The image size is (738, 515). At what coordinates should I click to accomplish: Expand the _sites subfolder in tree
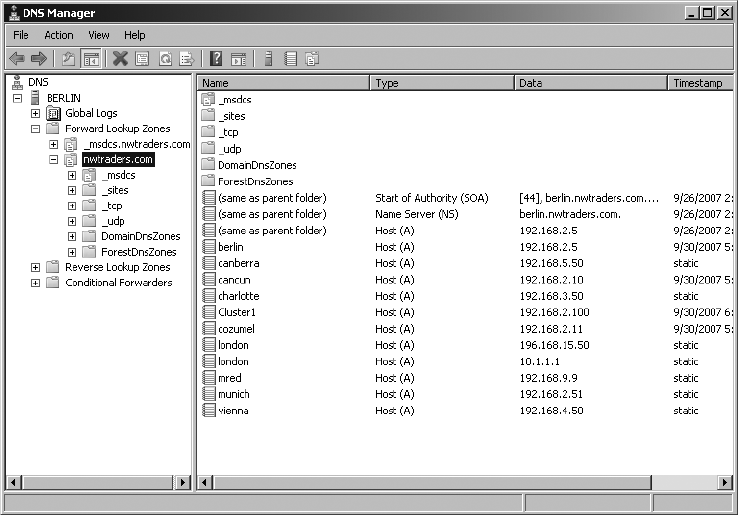click(72, 191)
